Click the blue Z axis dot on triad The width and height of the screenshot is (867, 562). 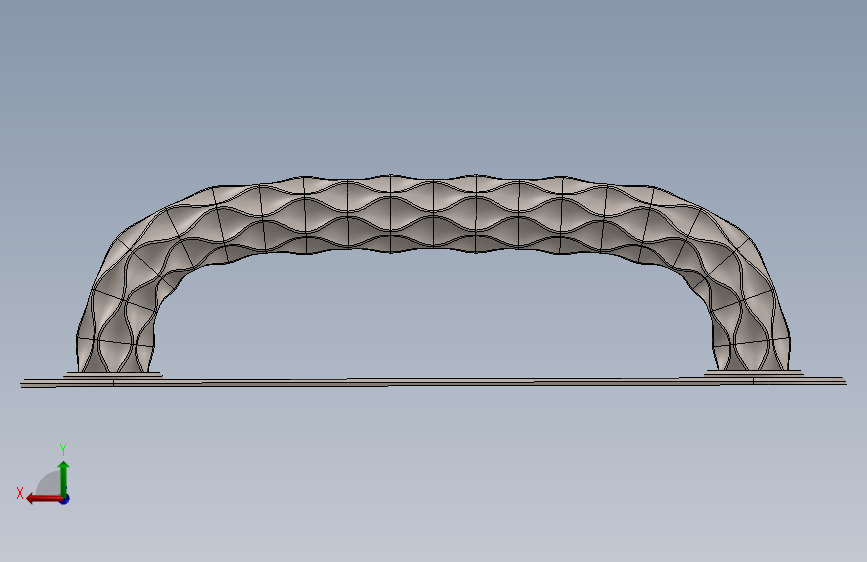pyautogui.click(x=65, y=499)
